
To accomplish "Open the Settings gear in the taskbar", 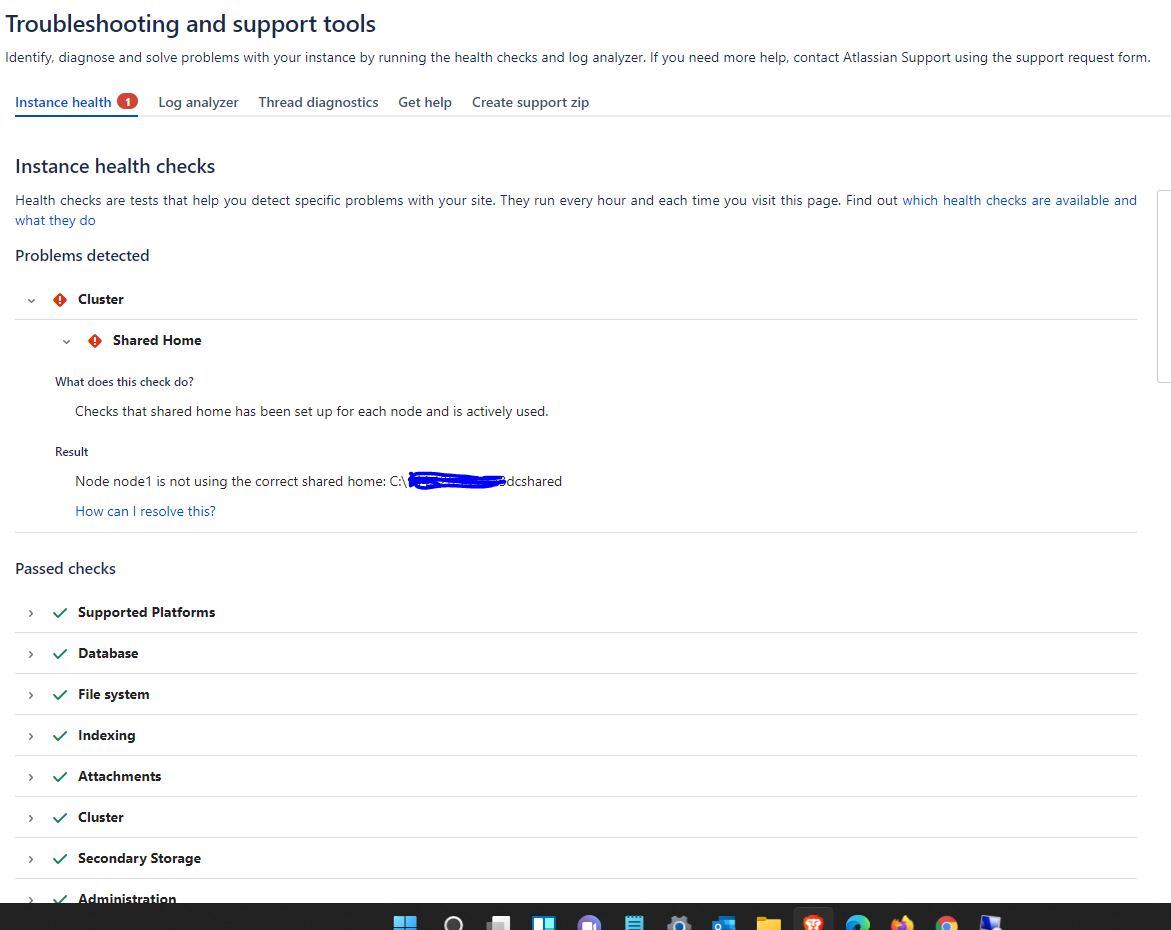I will coord(679,923).
